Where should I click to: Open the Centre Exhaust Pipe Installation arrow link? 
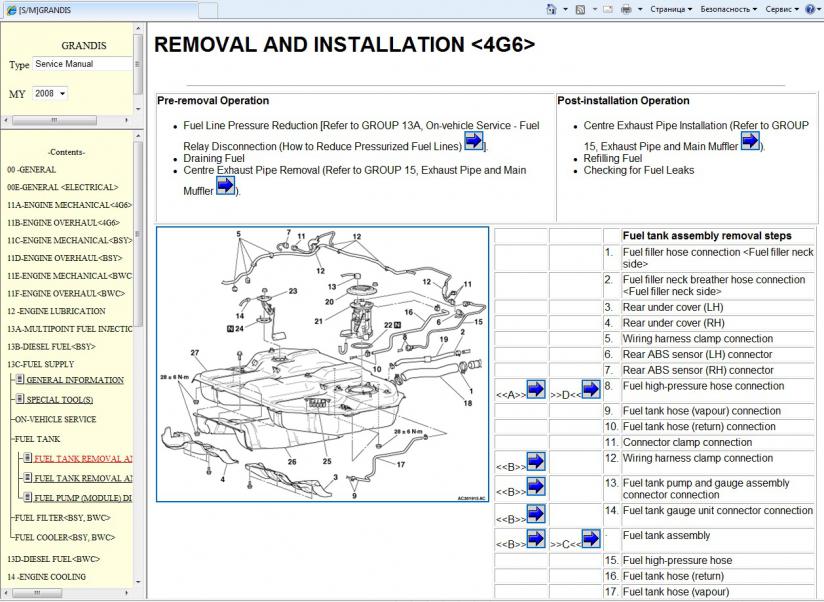750,141
